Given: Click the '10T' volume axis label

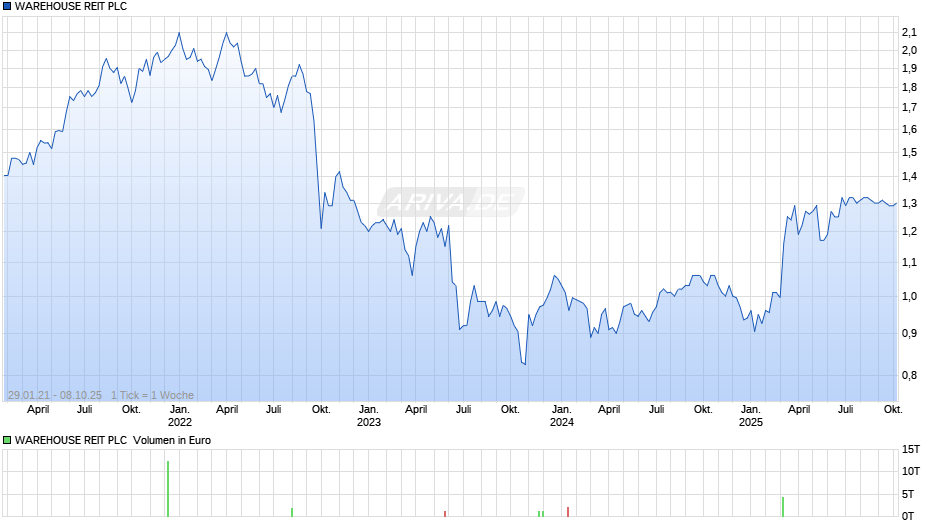Looking at the screenshot, I should coord(911,471).
